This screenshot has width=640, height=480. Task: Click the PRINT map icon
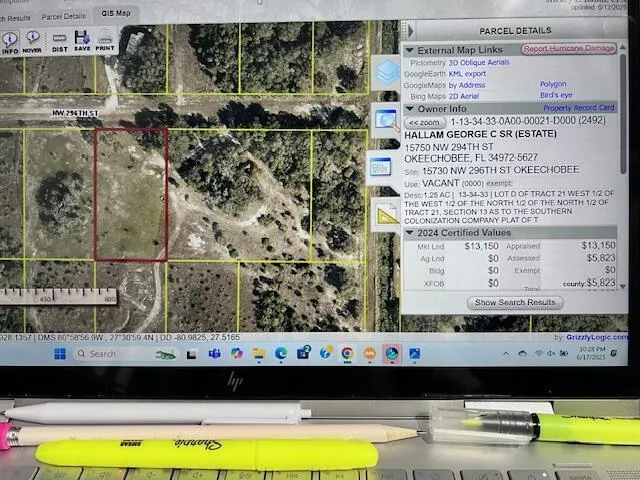pos(105,41)
